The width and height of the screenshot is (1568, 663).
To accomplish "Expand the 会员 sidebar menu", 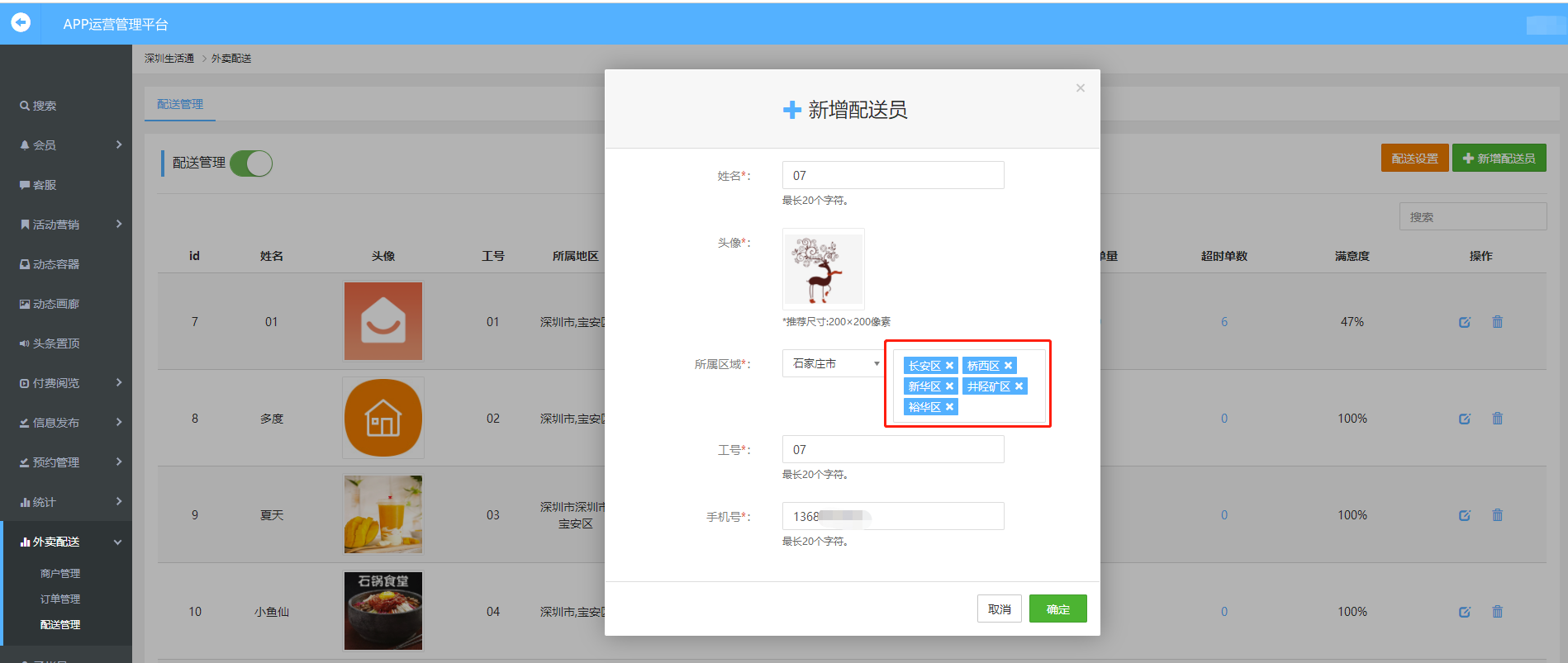I will coord(66,144).
